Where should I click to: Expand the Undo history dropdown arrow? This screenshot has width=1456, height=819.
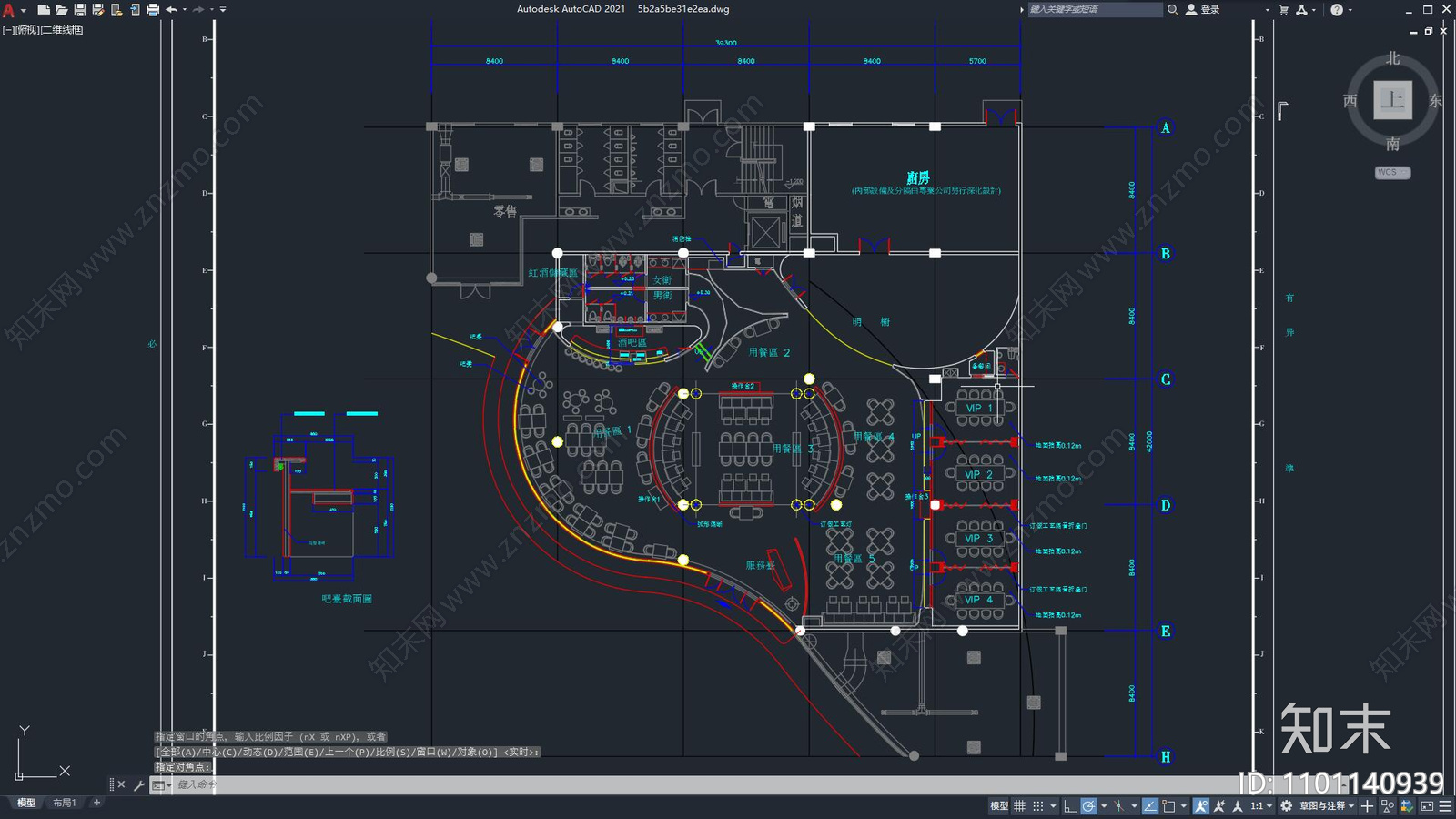[185, 9]
